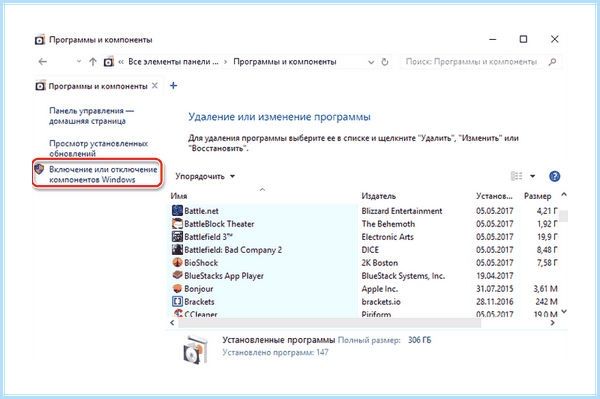Image resolution: width=600 pixels, height=399 pixels.
Task: Open Включение или отключение компонентов Windows
Action: pyautogui.click(x=103, y=174)
